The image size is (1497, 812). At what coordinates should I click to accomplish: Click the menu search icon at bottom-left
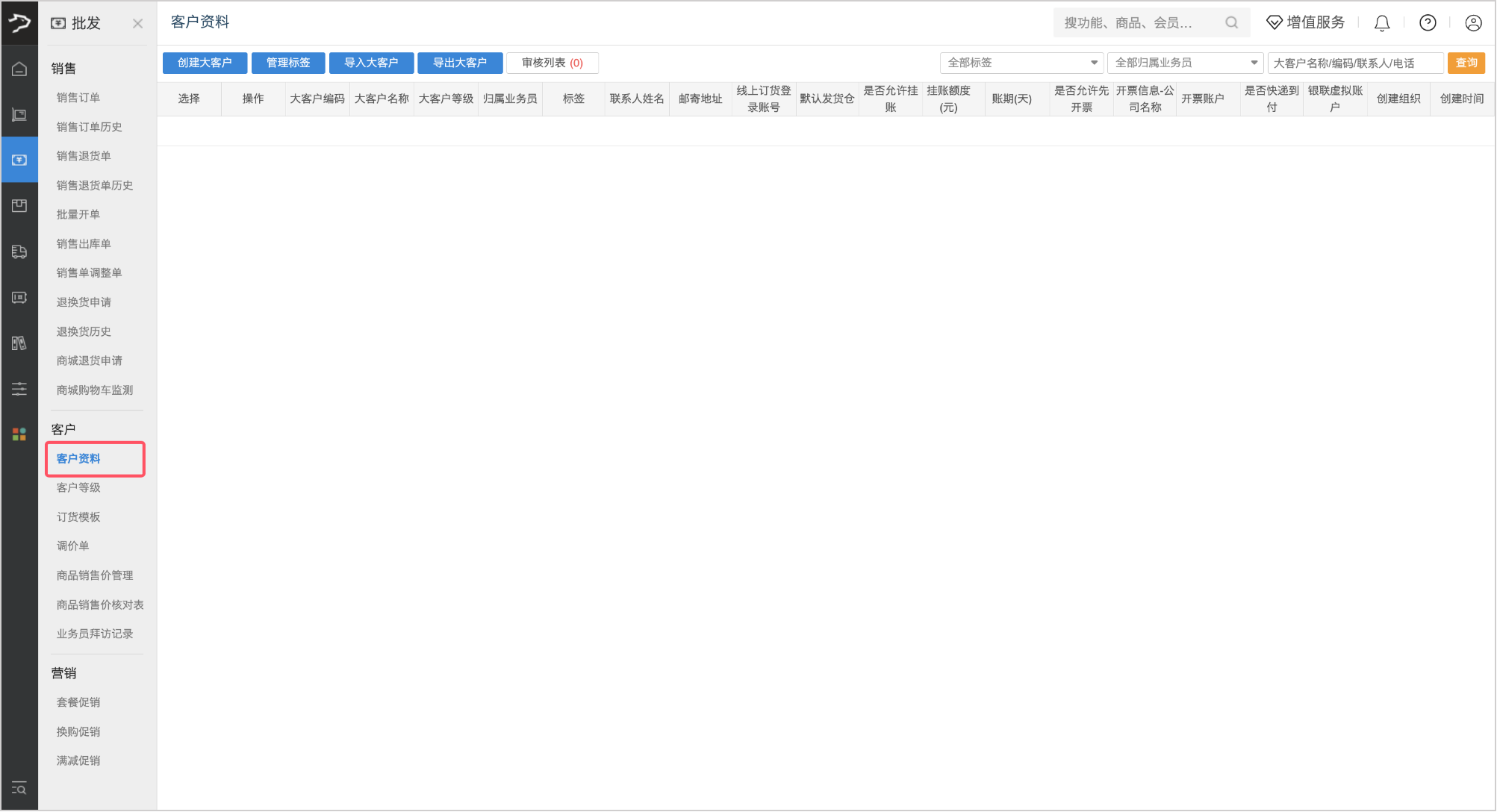click(19, 788)
